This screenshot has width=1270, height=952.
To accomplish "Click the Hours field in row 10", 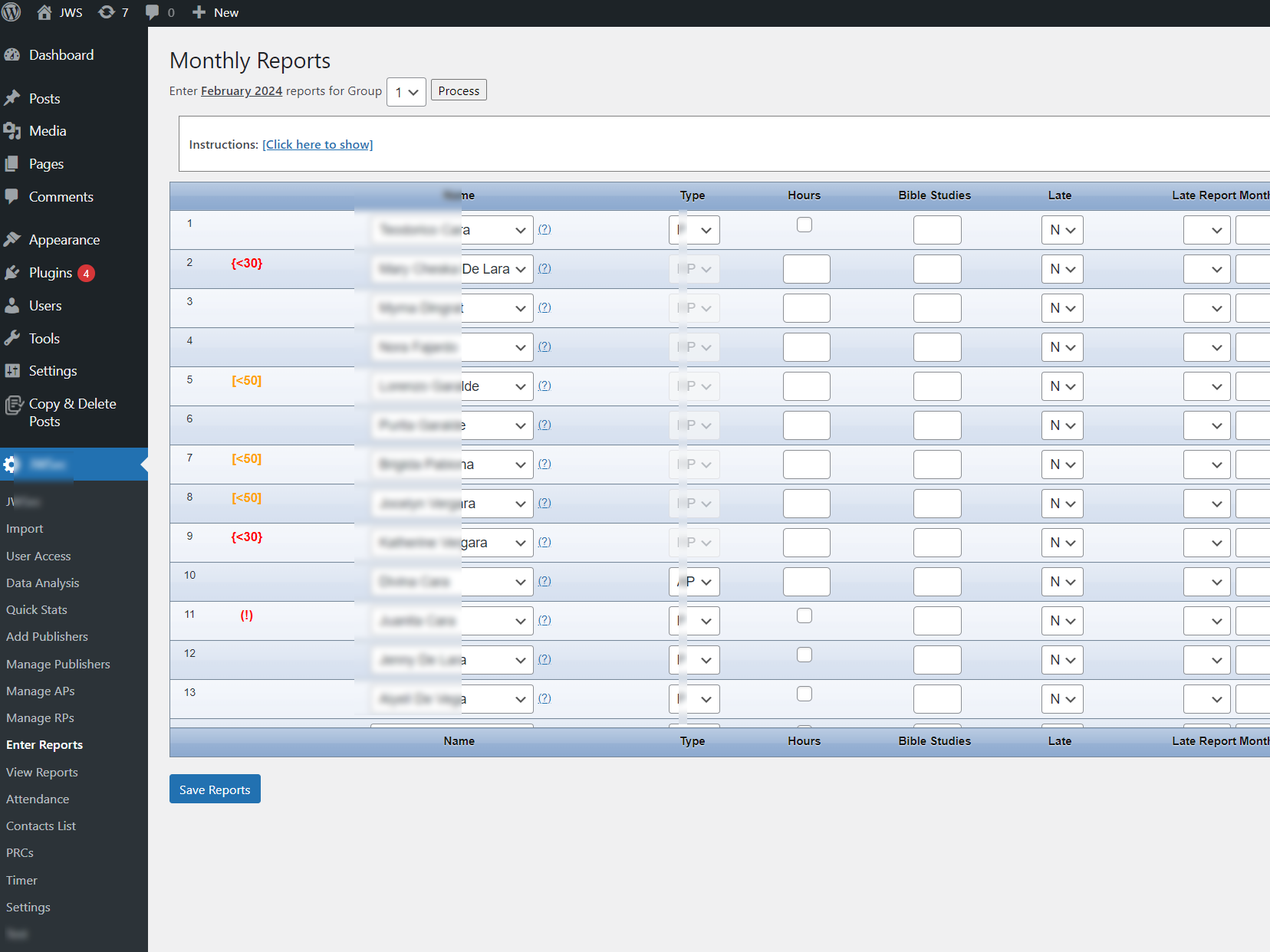I will [807, 582].
